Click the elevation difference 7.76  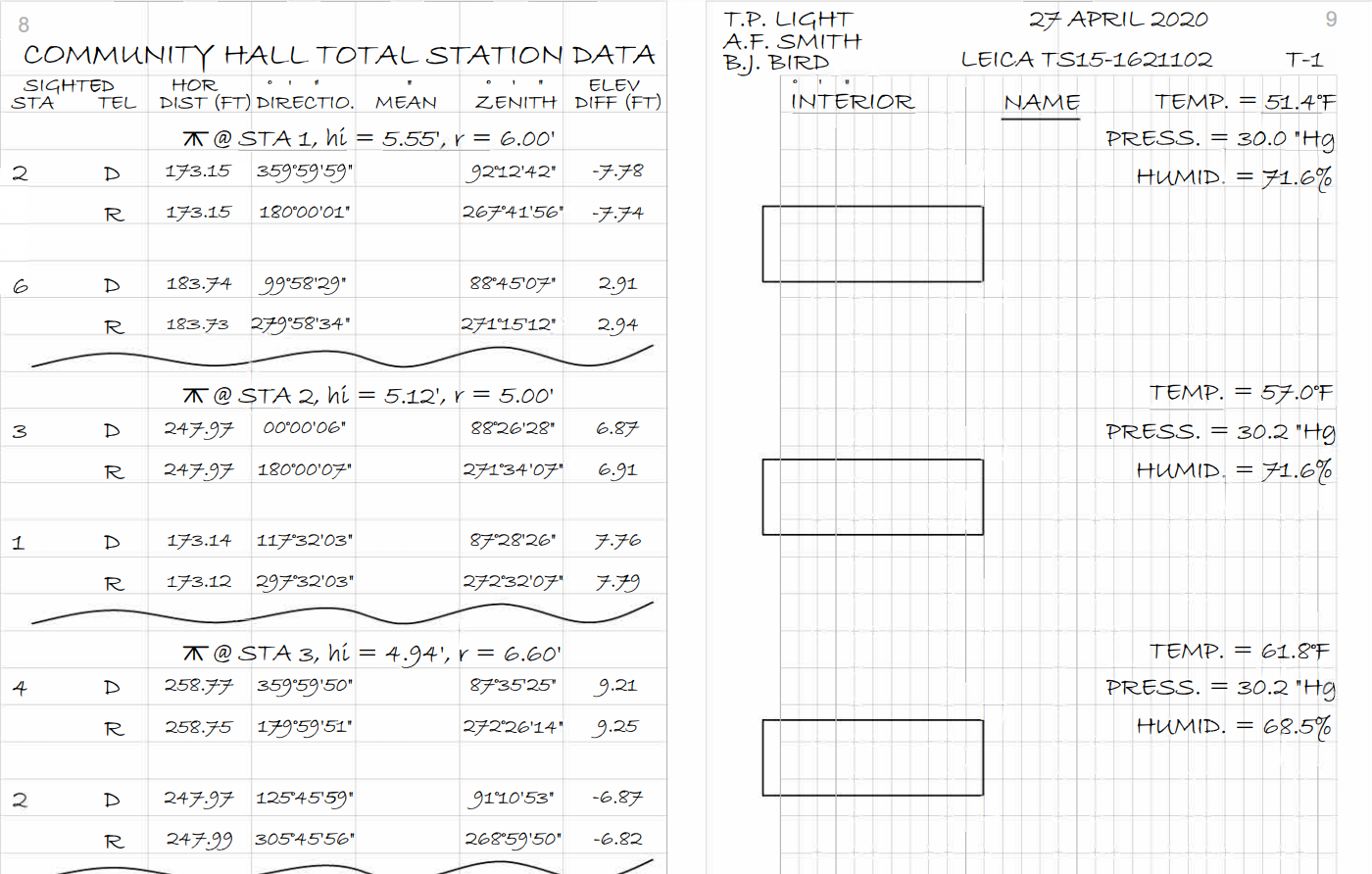point(617,541)
